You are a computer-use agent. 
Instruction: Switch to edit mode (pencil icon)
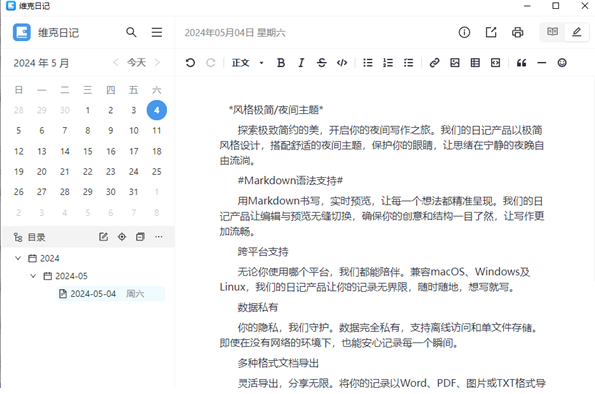coord(577,32)
